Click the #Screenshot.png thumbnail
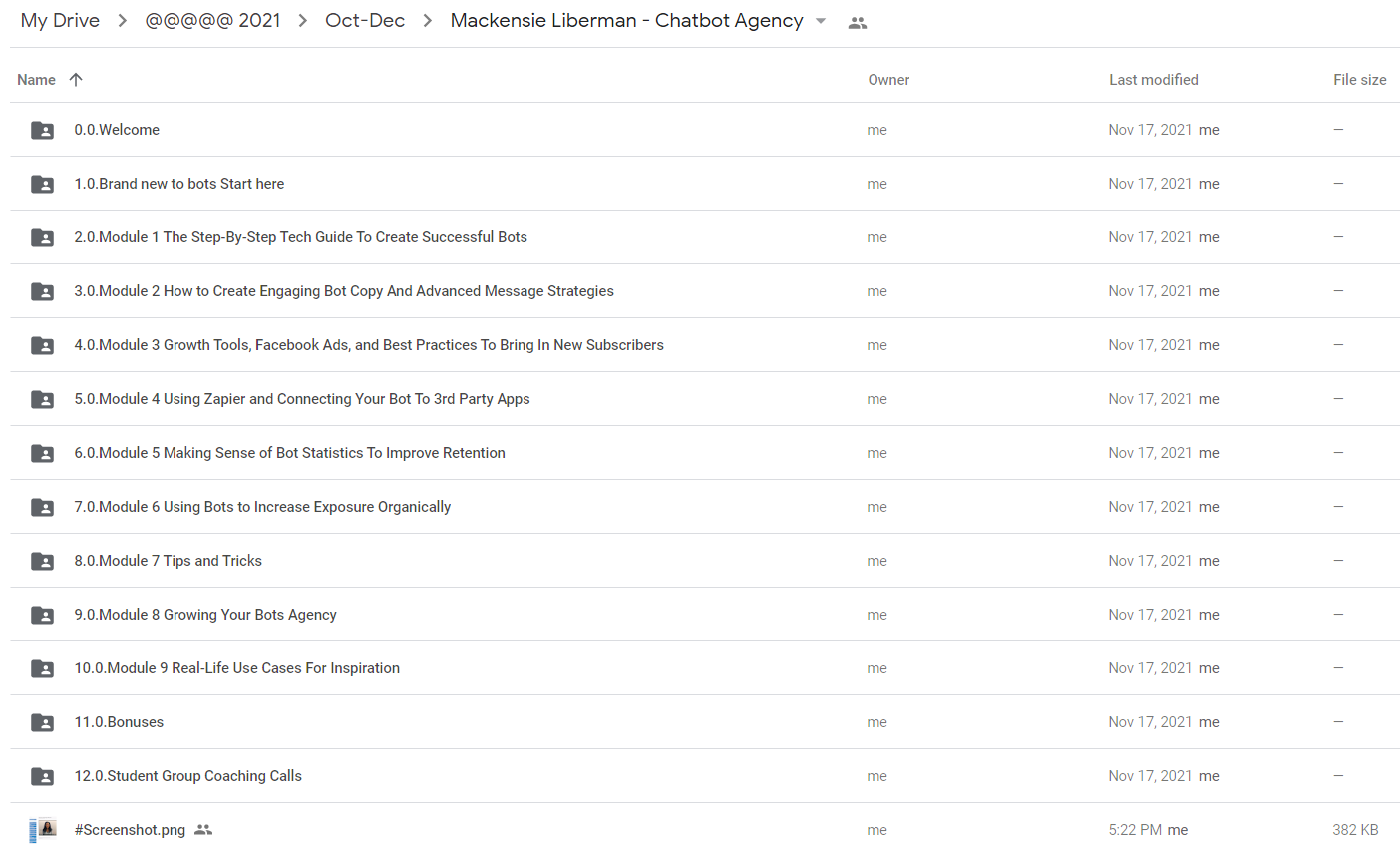The image size is (1400, 853). [x=42, y=830]
